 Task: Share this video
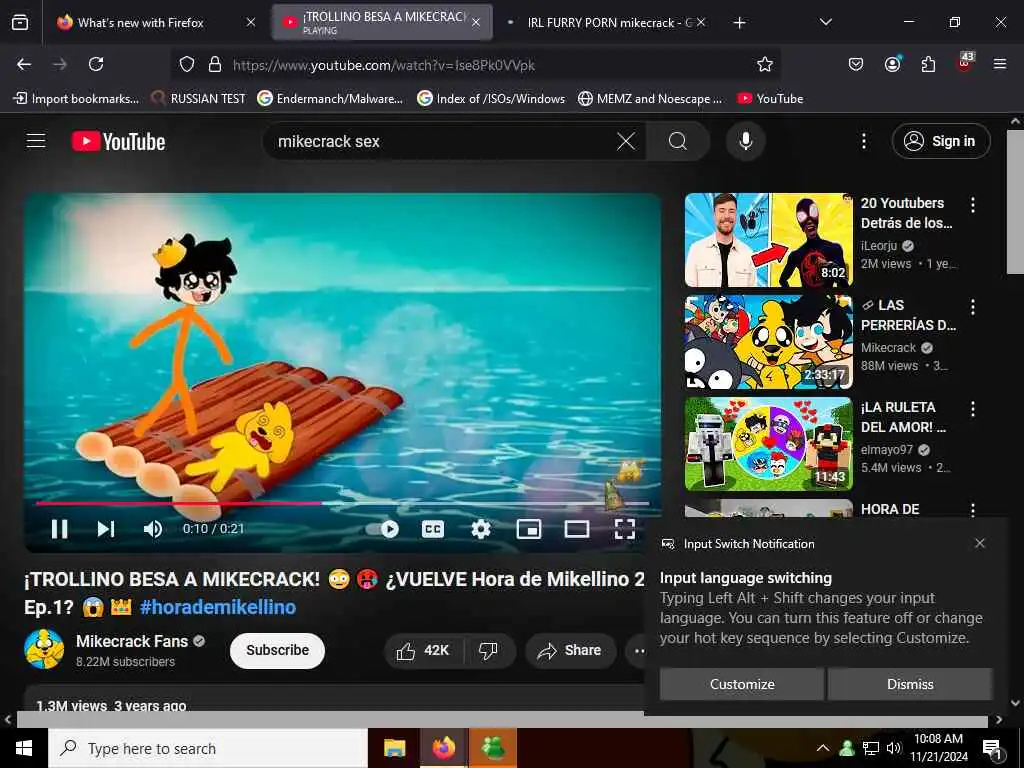(x=570, y=650)
